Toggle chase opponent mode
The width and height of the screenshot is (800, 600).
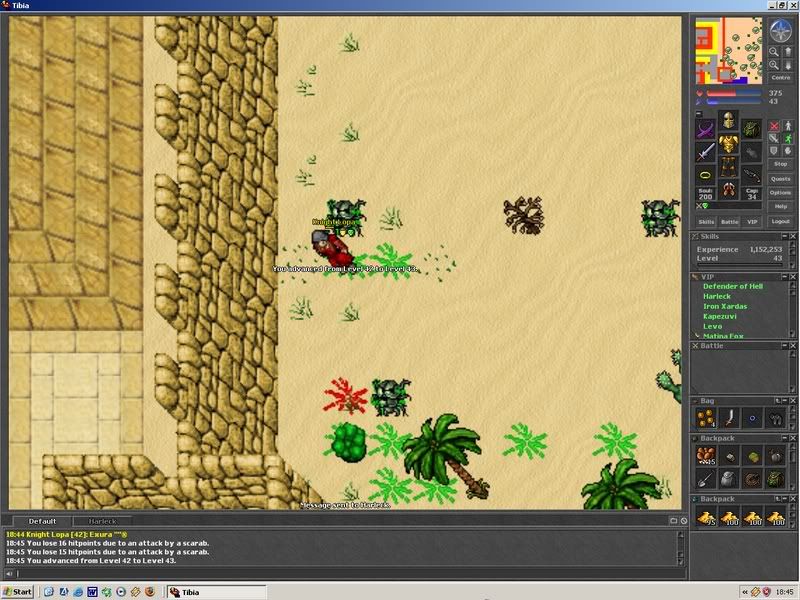tap(788, 138)
